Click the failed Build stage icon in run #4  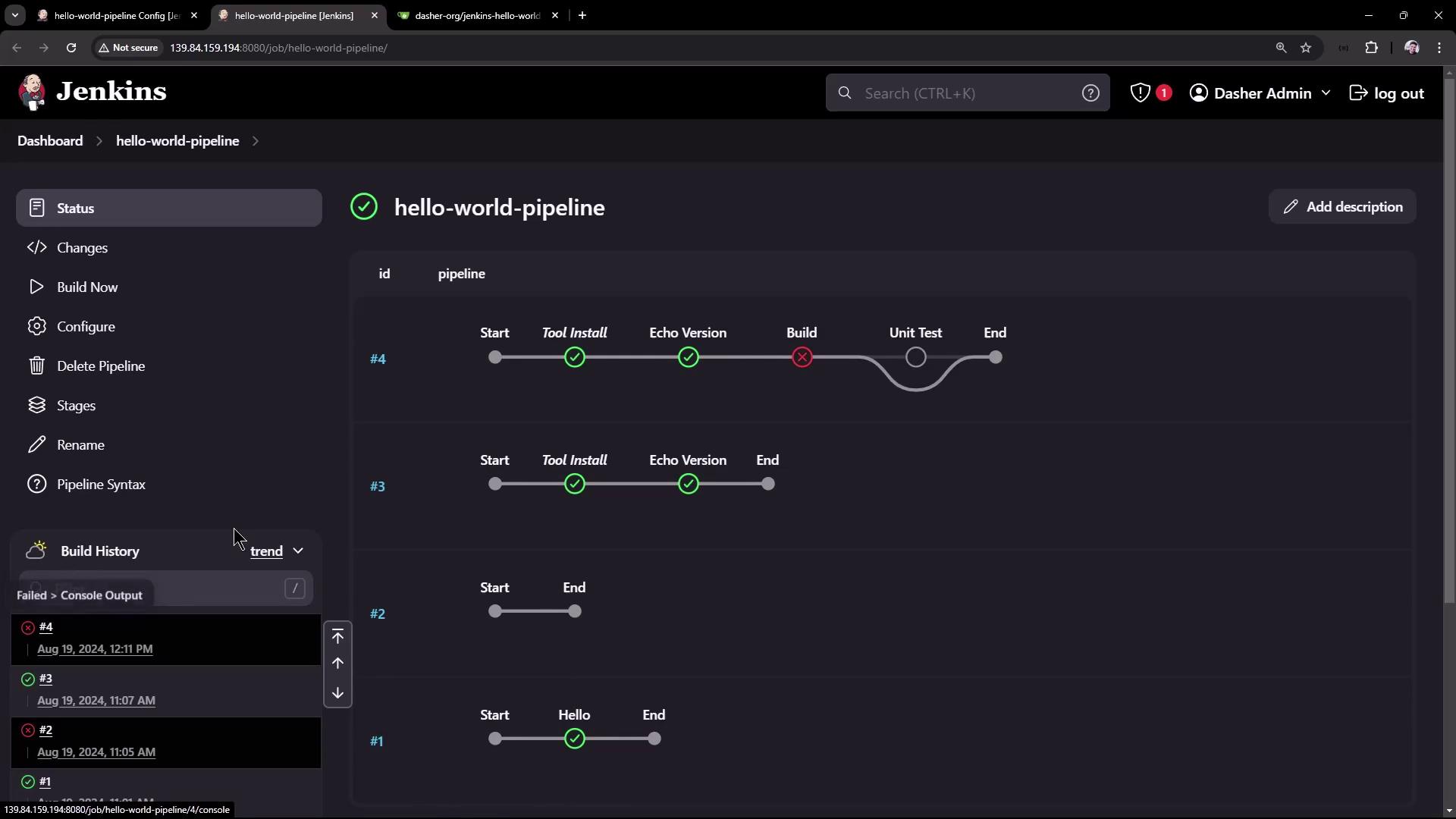pyautogui.click(x=802, y=357)
